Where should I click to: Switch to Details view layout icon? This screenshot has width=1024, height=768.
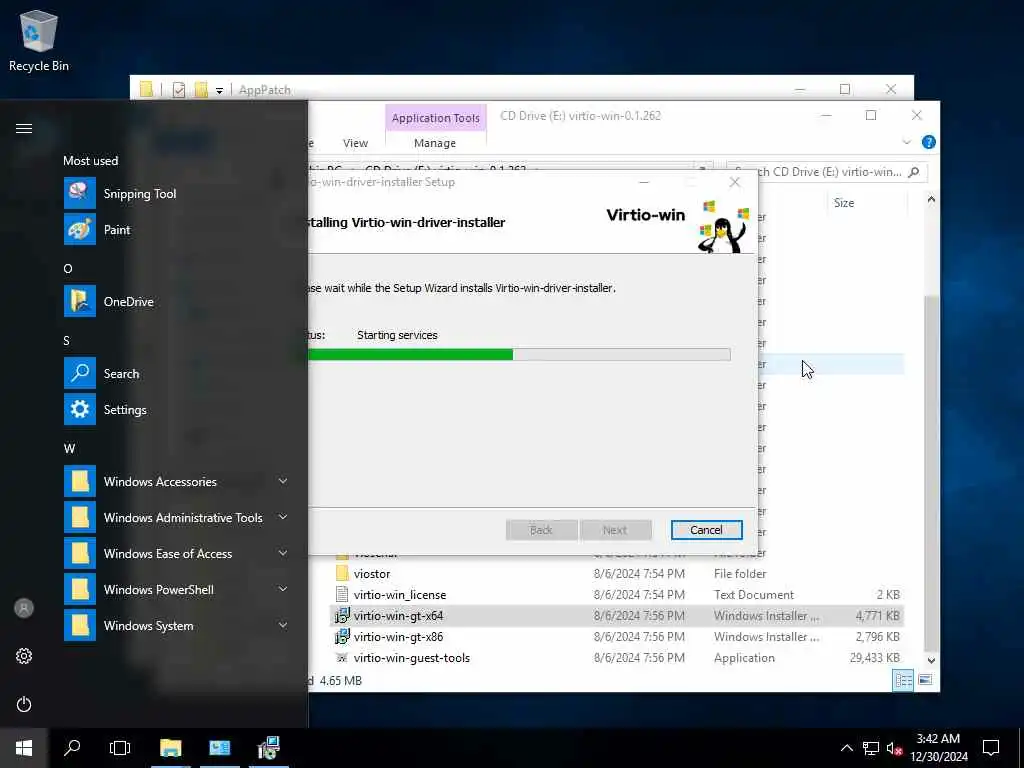(904, 680)
